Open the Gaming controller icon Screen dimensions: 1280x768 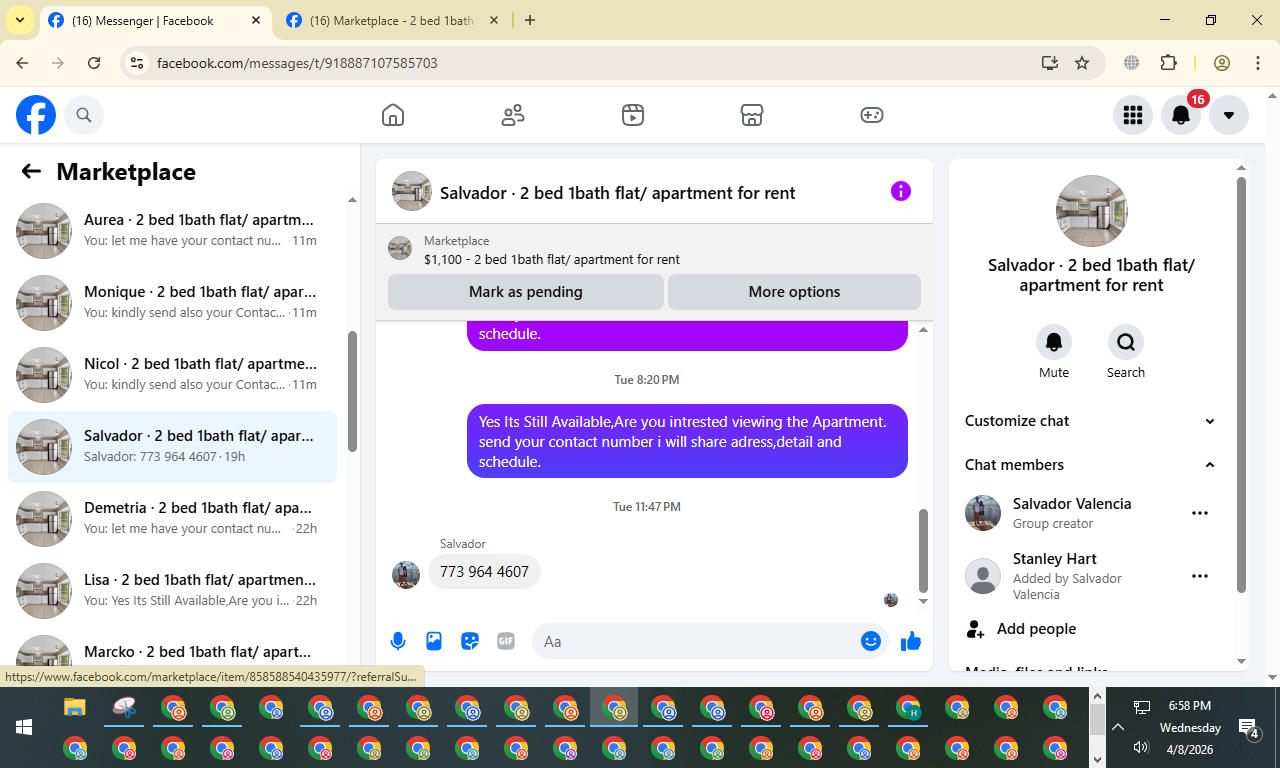pos(872,115)
